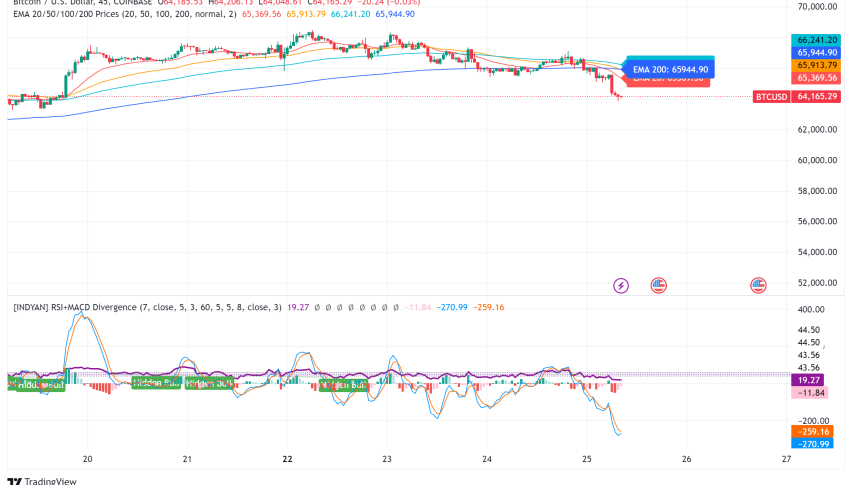Open the US flag event marker before date 26
This screenshot has height=485, width=852.
659,285
